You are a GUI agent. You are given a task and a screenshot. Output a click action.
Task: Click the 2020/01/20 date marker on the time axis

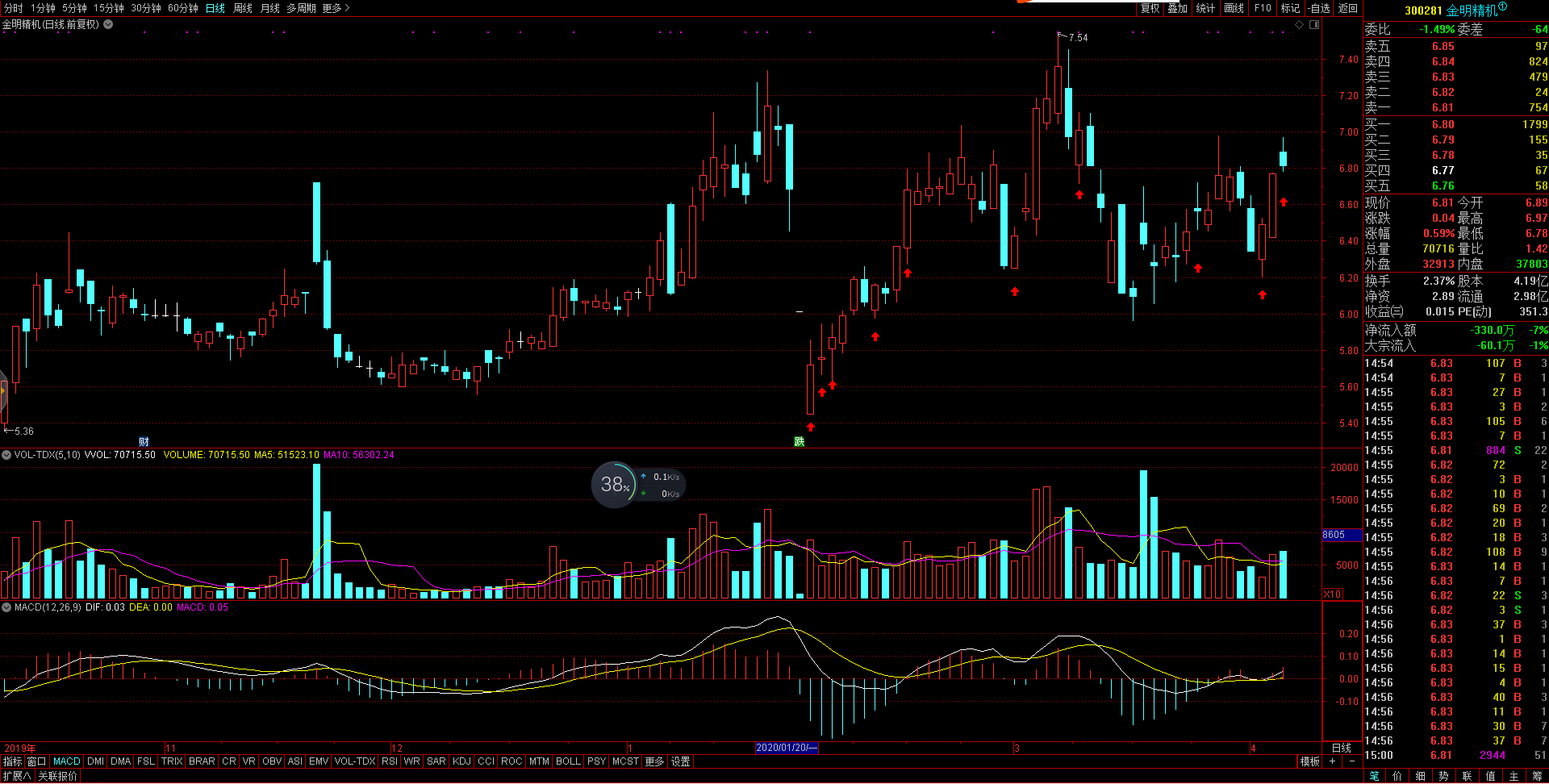tap(787, 748)
